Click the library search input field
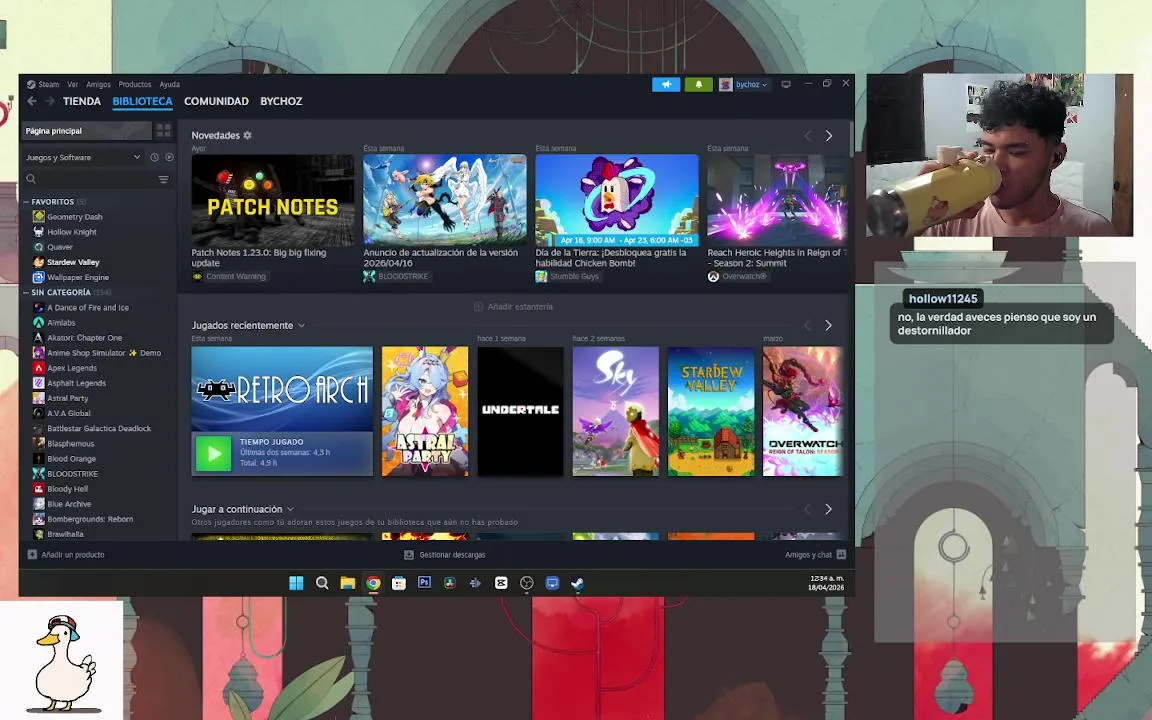This screenshot has width=1152, height=720. (x=96, y=179)
